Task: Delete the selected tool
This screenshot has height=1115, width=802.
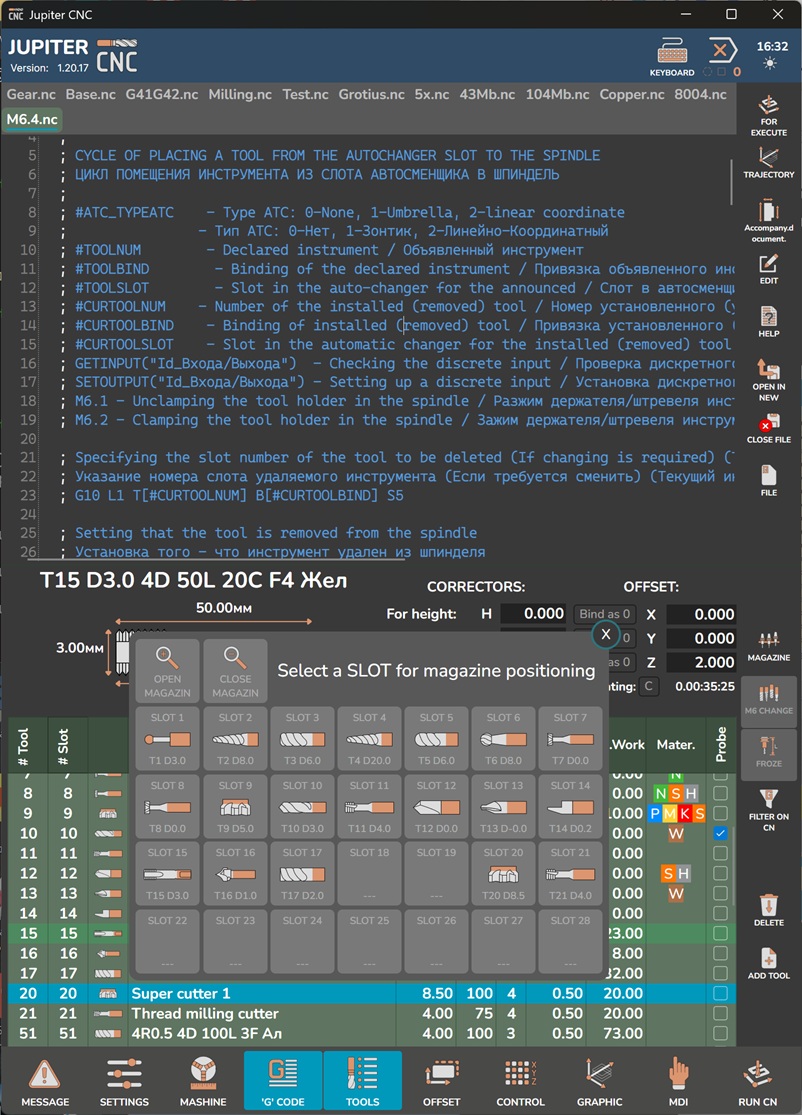Action: coord(768,909)
